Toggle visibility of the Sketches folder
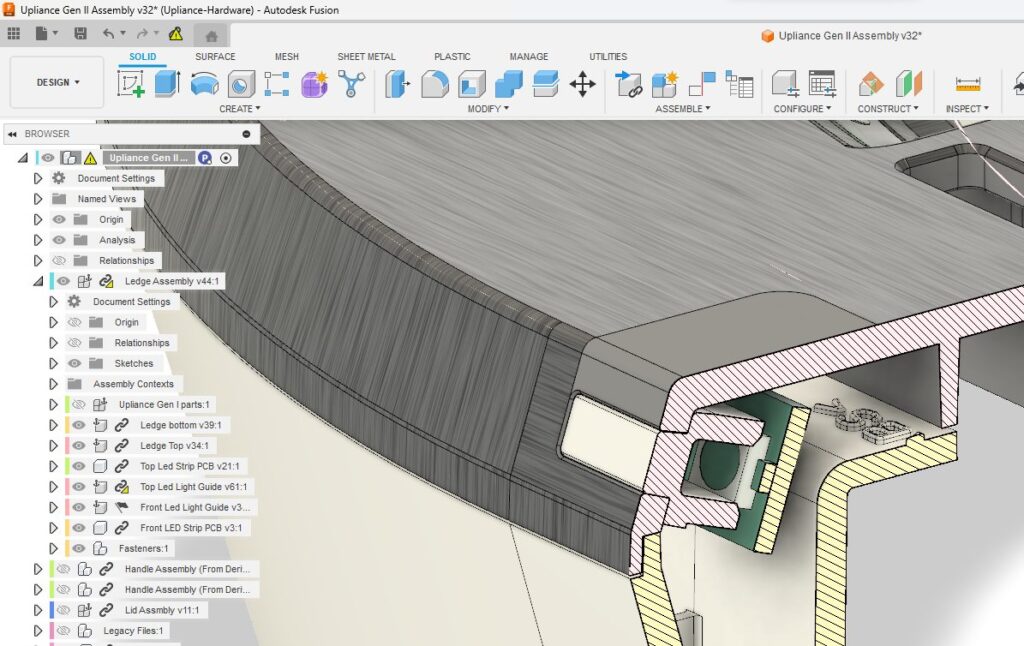Viewport: 1024px width, 646px height. (73, 364)
